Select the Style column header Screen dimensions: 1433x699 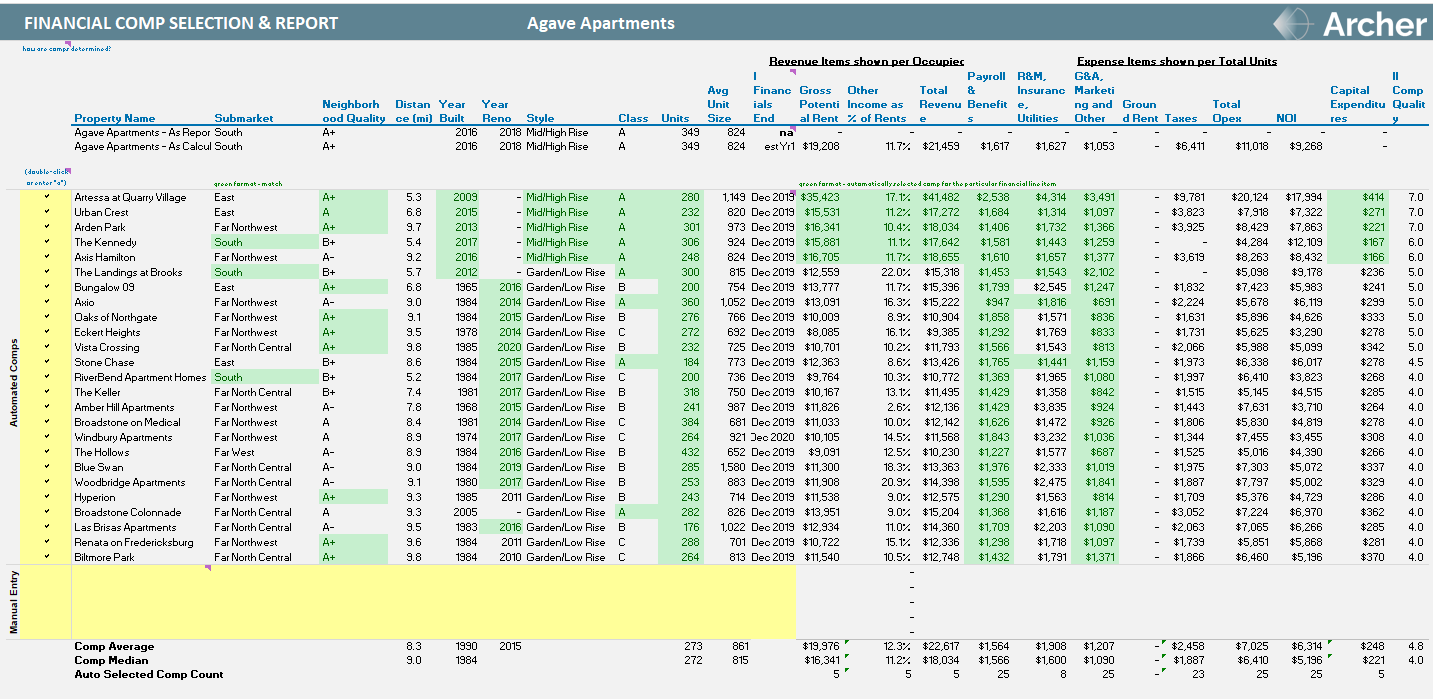click(x=540, y=118)
